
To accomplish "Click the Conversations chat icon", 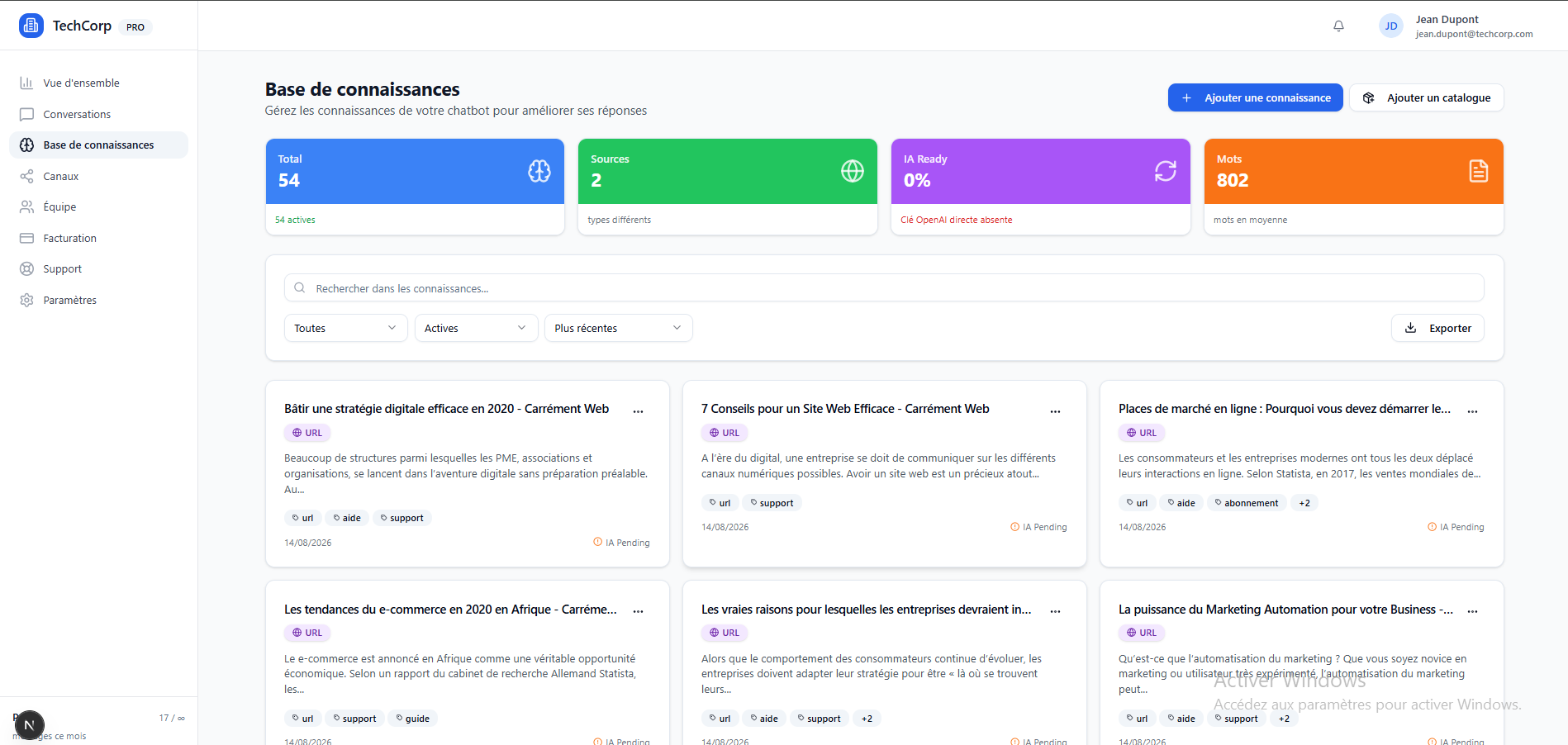I will tap(26, 114).
